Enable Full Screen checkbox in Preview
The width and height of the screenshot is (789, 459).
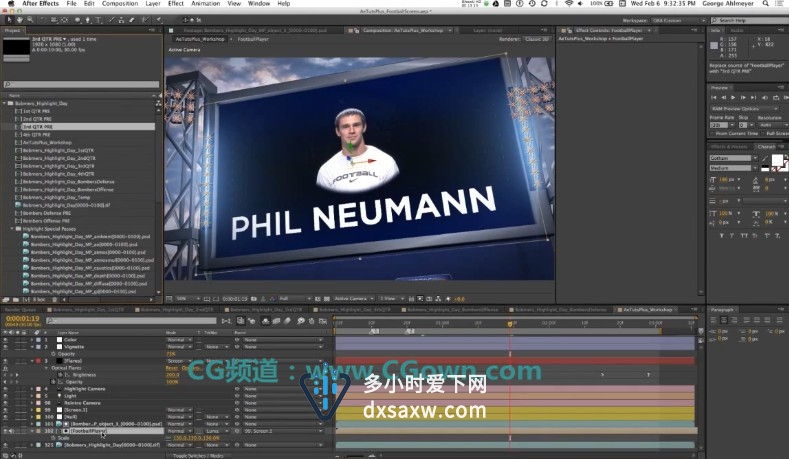(762, 133)
